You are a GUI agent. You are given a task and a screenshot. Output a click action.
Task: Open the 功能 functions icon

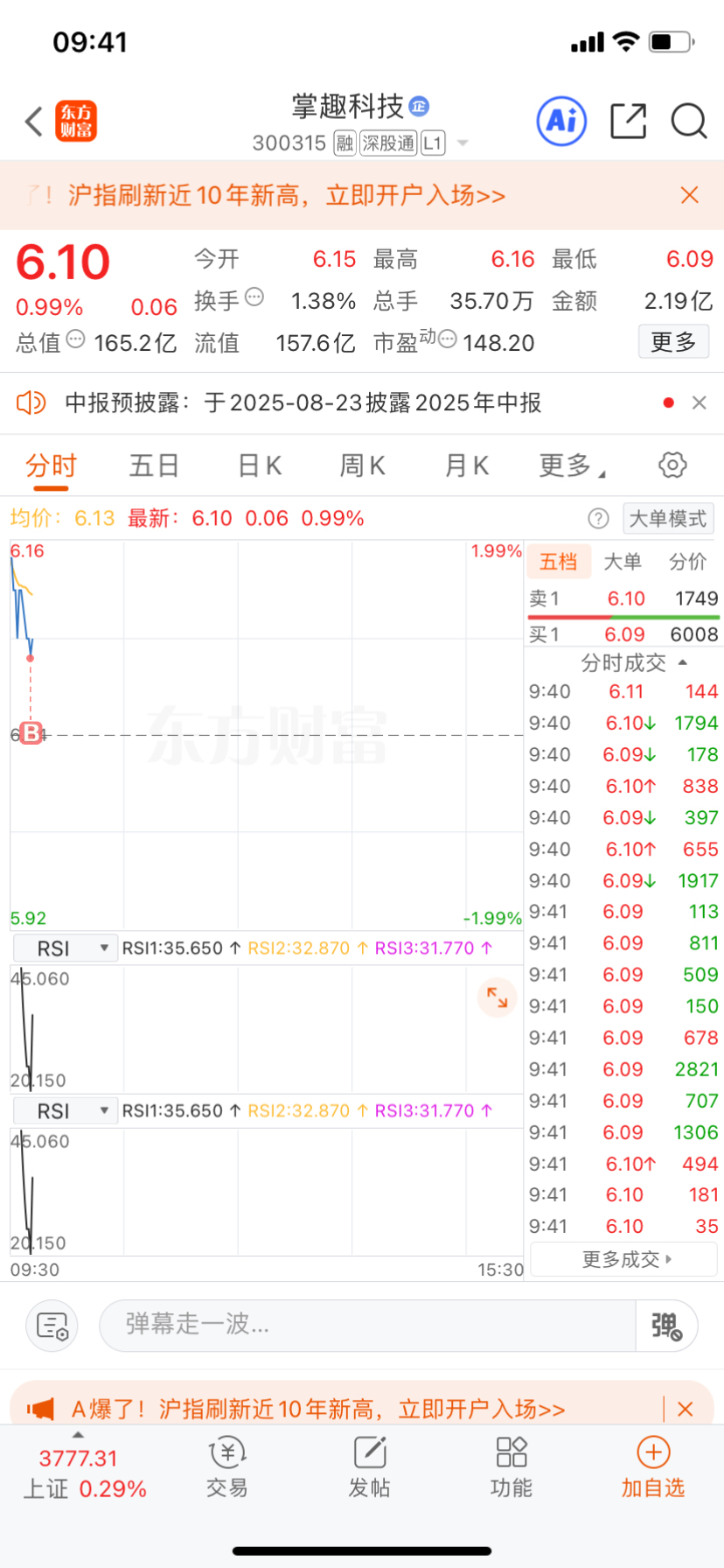click(x=512, y=1467)
